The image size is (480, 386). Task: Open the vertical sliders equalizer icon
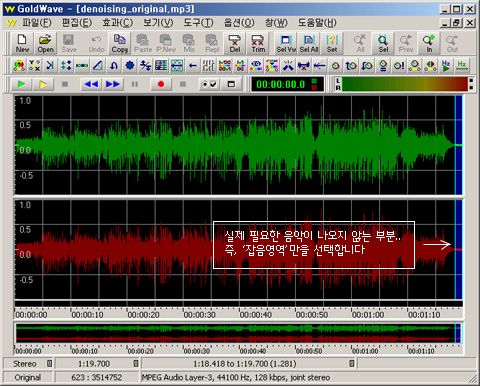click(x=209, y=66)
